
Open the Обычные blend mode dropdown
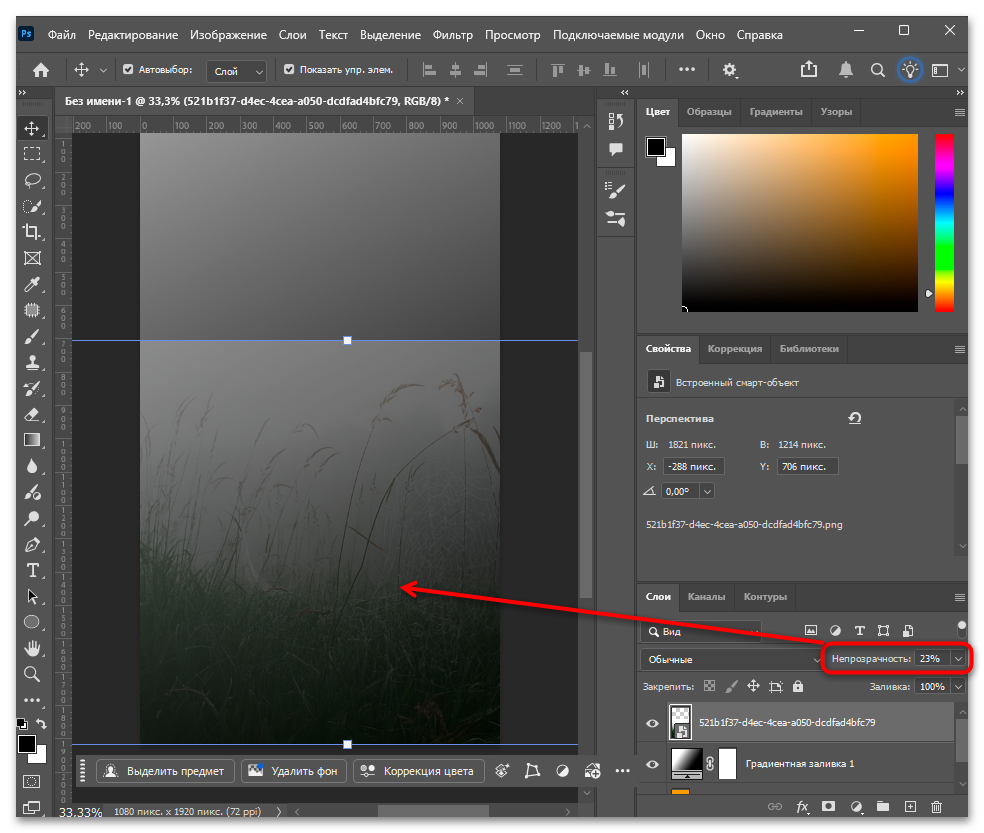(731, 659)
